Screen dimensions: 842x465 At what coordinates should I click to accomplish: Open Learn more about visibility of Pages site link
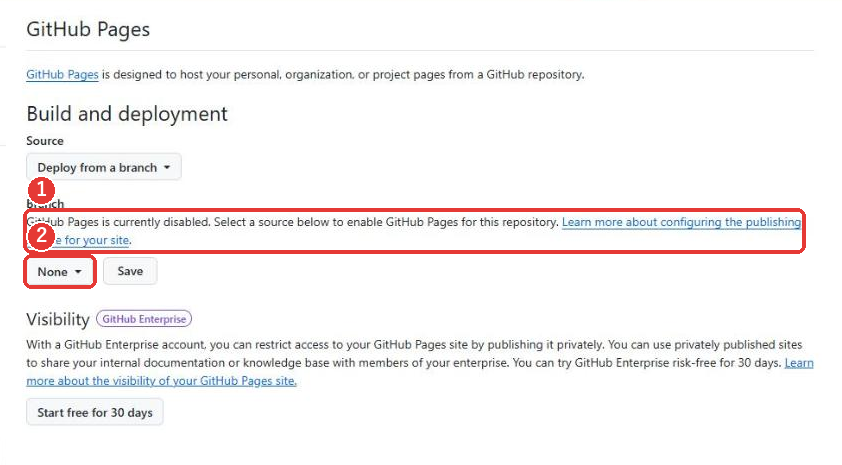[161, 381]
